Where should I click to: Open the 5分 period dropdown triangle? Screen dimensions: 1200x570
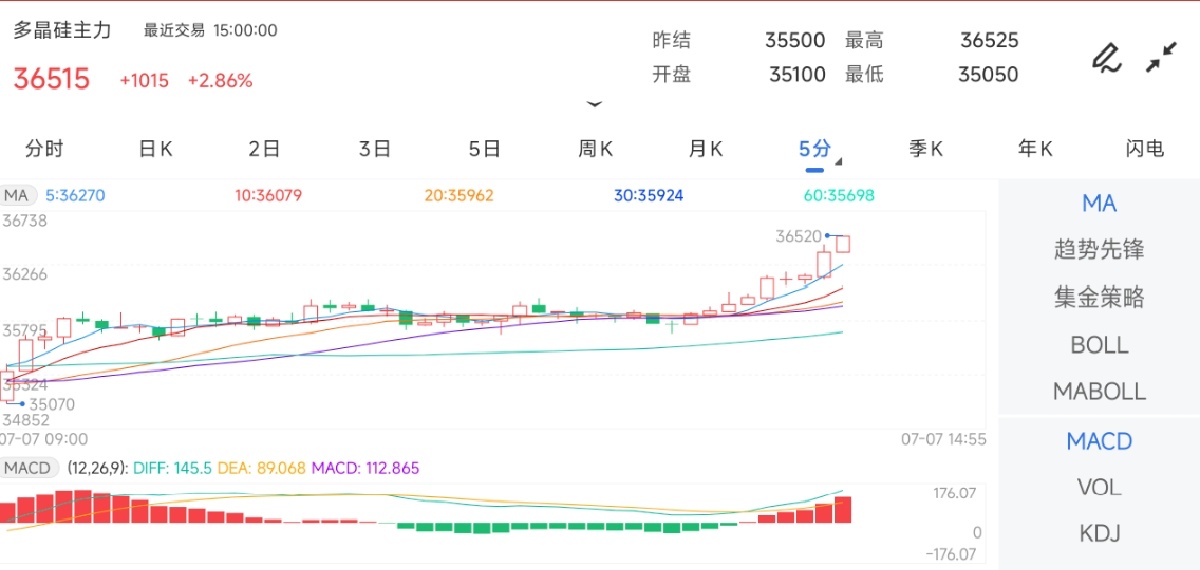point(839,161)
